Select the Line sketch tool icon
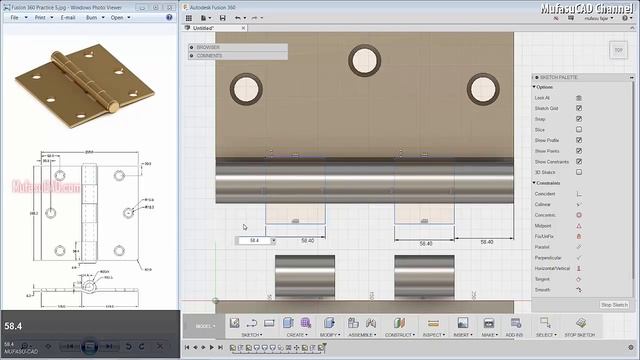The height and width of the screenshot is (360, 640). point(251,323)
